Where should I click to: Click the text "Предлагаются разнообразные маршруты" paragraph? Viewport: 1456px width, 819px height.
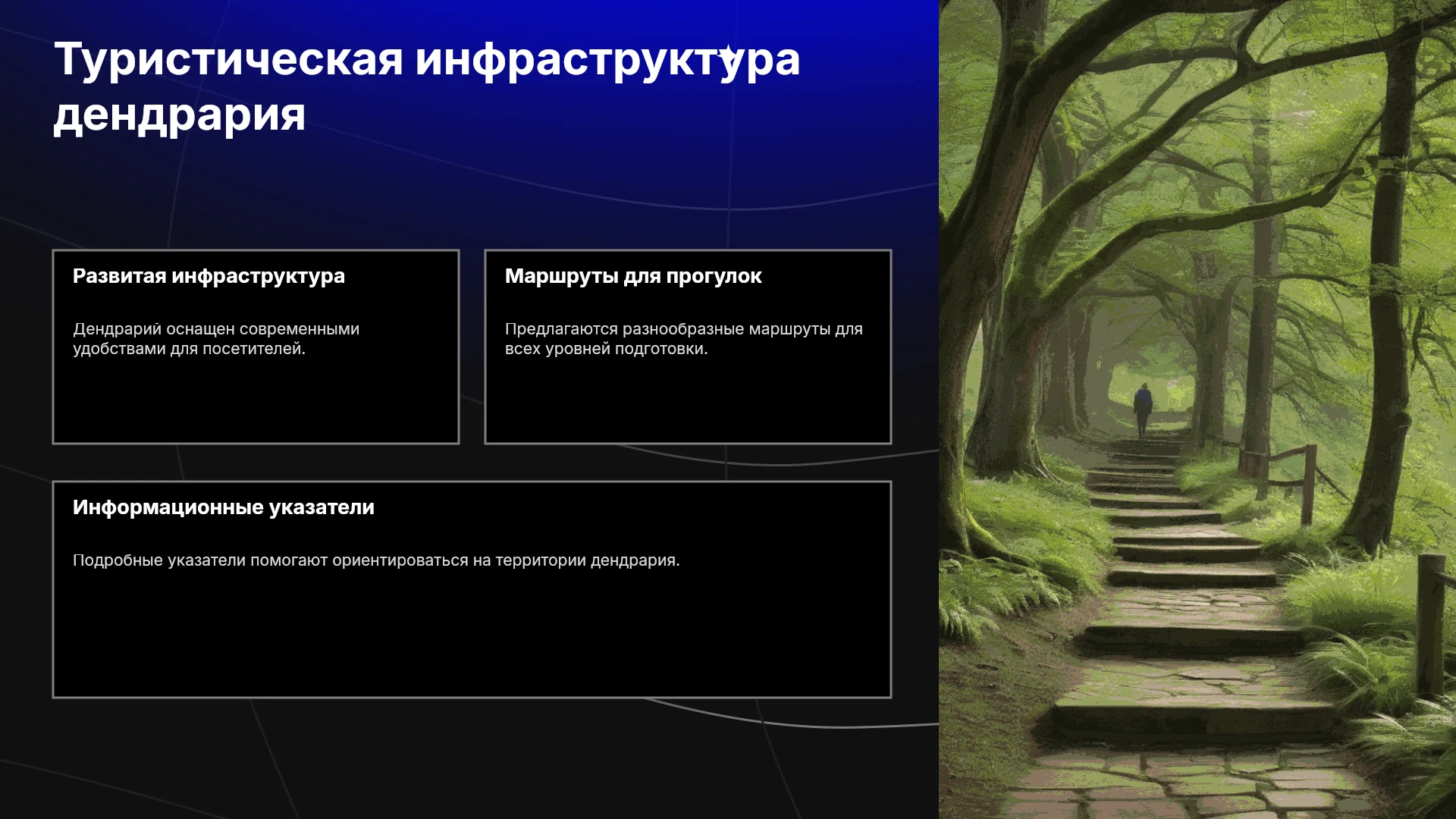[684, 339]
